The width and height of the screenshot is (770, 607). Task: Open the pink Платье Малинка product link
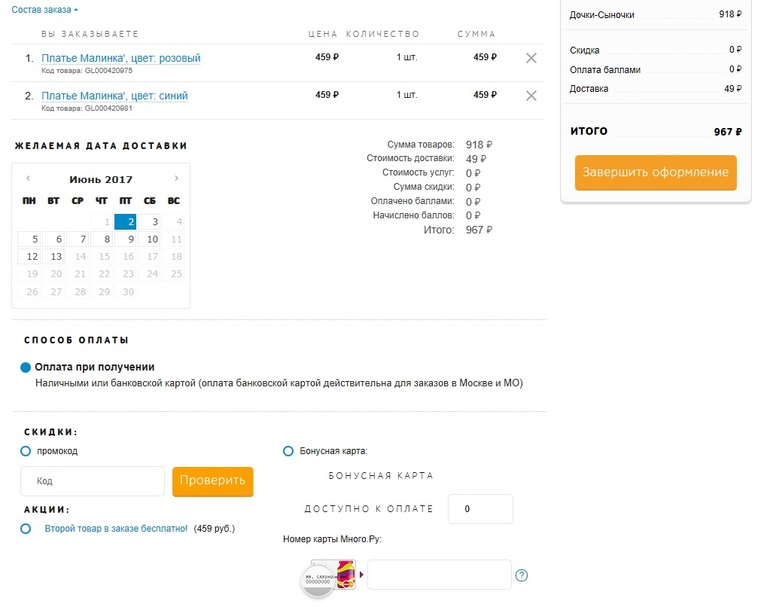coord(120,58)
